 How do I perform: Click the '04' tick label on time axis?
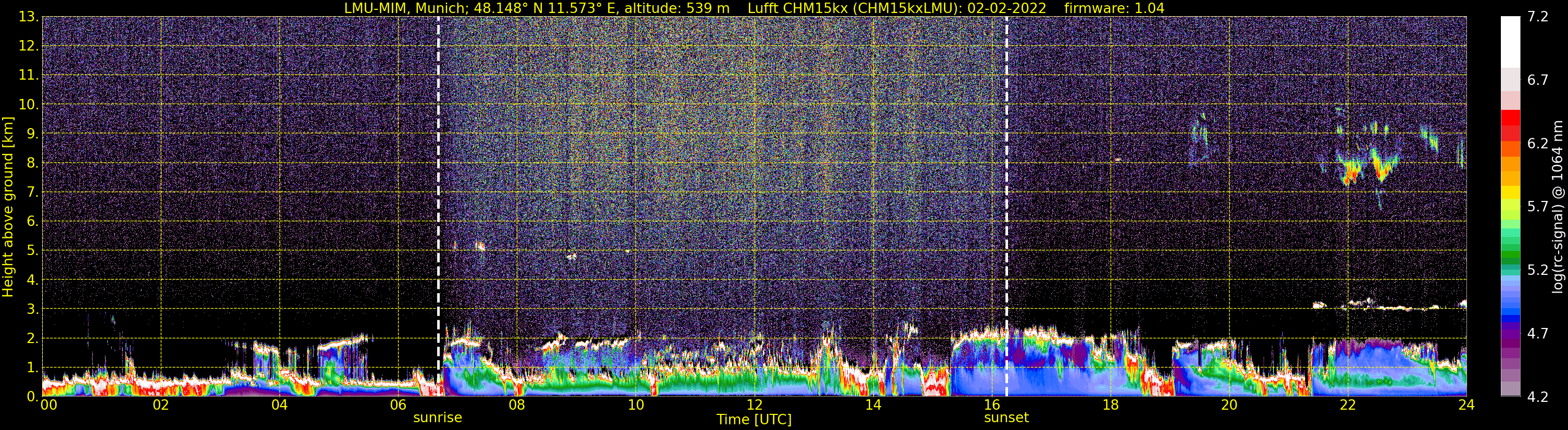click(x=279, y=405)
